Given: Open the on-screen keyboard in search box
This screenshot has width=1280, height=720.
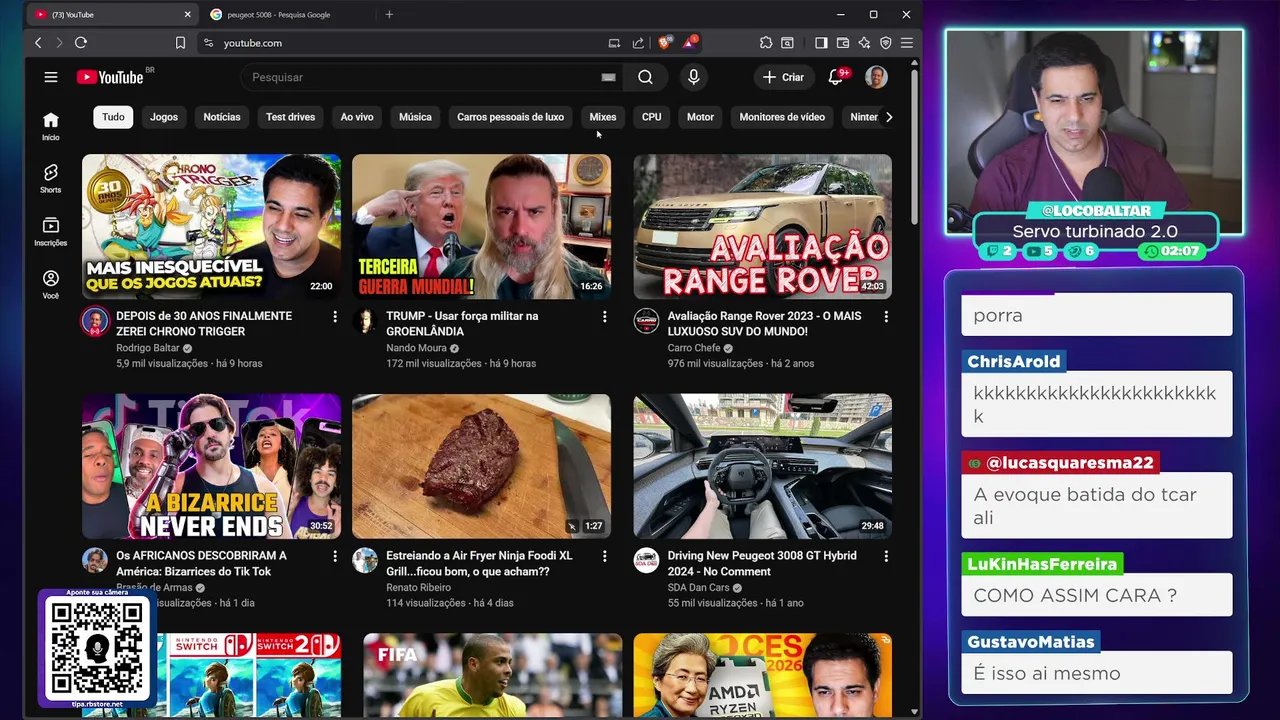Looking at the screenshot, I should pyautogui.click(x=608, y=77).
